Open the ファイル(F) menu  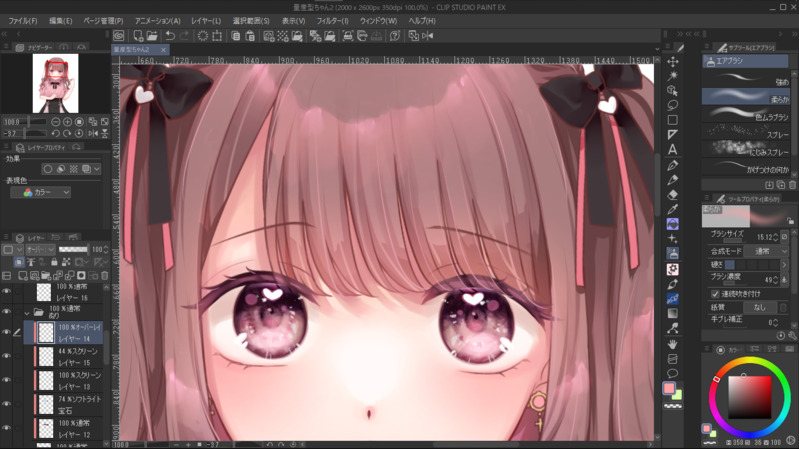(23, 21)
